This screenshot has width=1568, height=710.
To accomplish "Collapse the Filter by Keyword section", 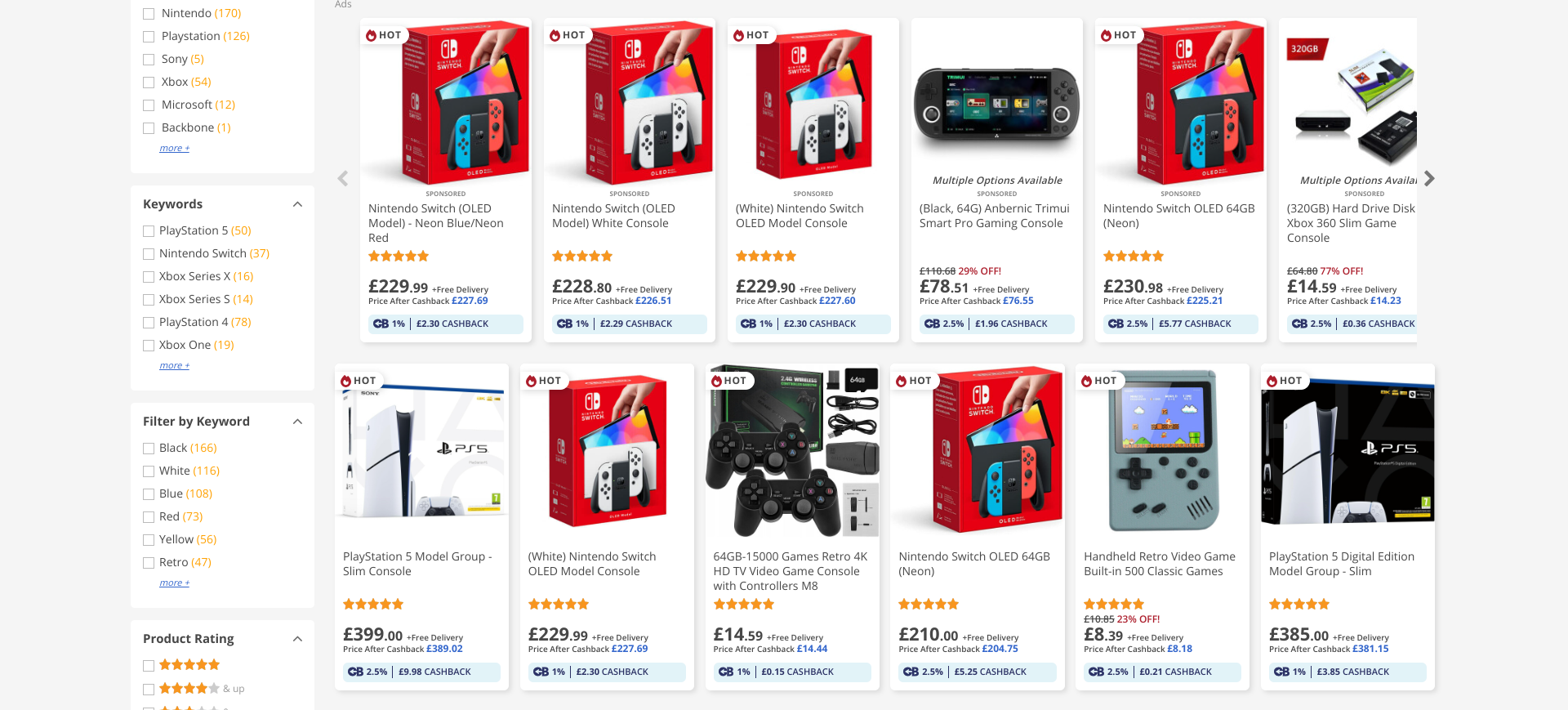I will [297, 422].
